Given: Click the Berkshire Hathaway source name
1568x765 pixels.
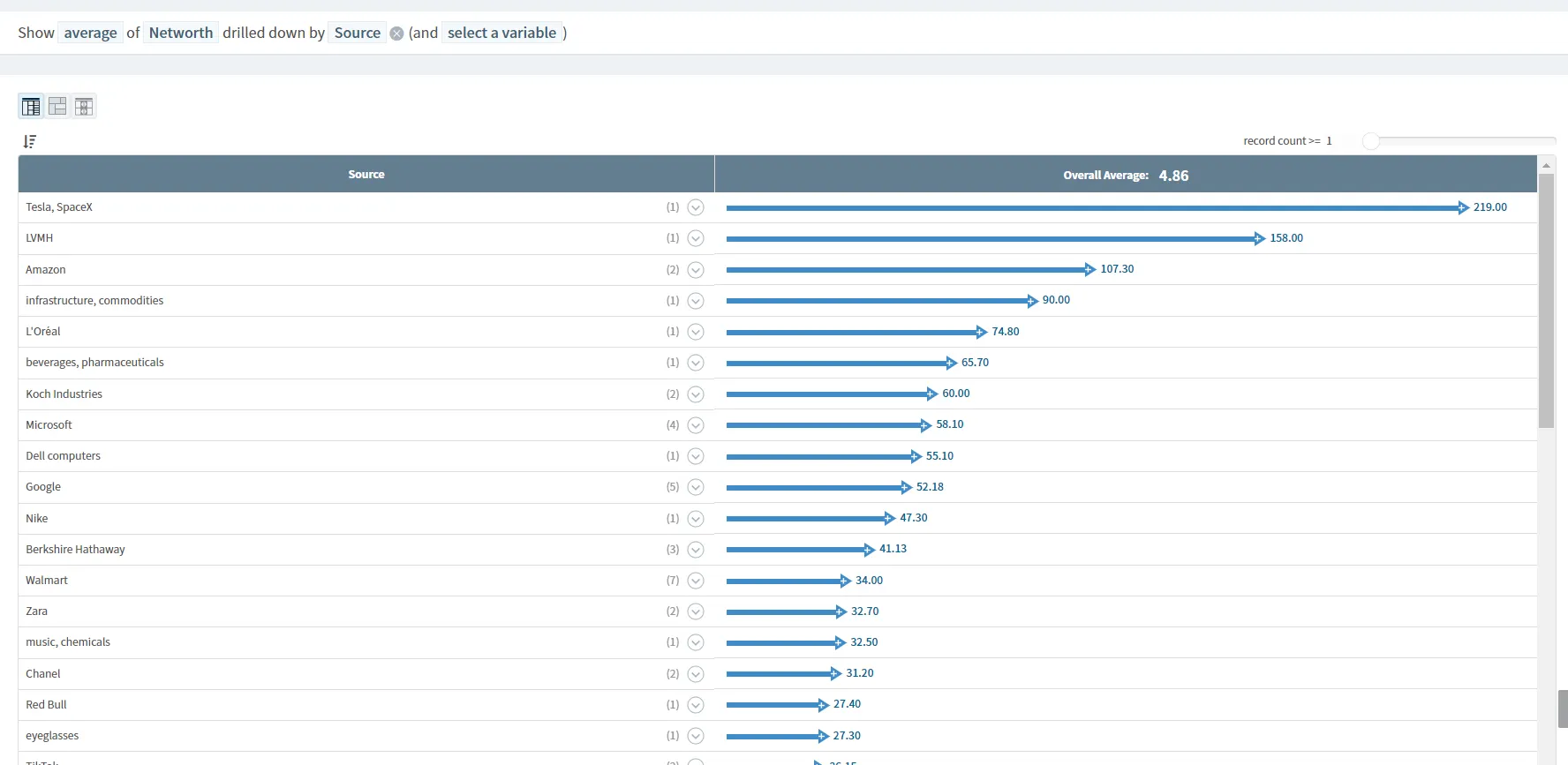Looking at the screenshot, I should coord(76,550).
